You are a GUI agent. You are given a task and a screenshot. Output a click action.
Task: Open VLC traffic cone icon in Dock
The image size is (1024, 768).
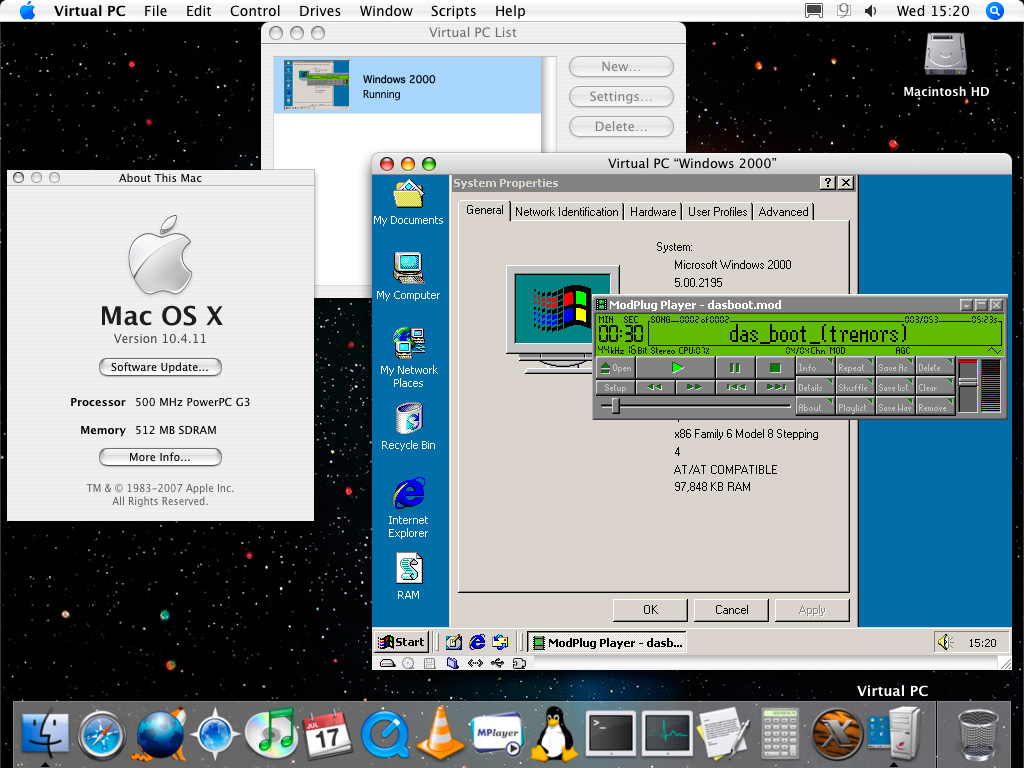tap(440, 734)
